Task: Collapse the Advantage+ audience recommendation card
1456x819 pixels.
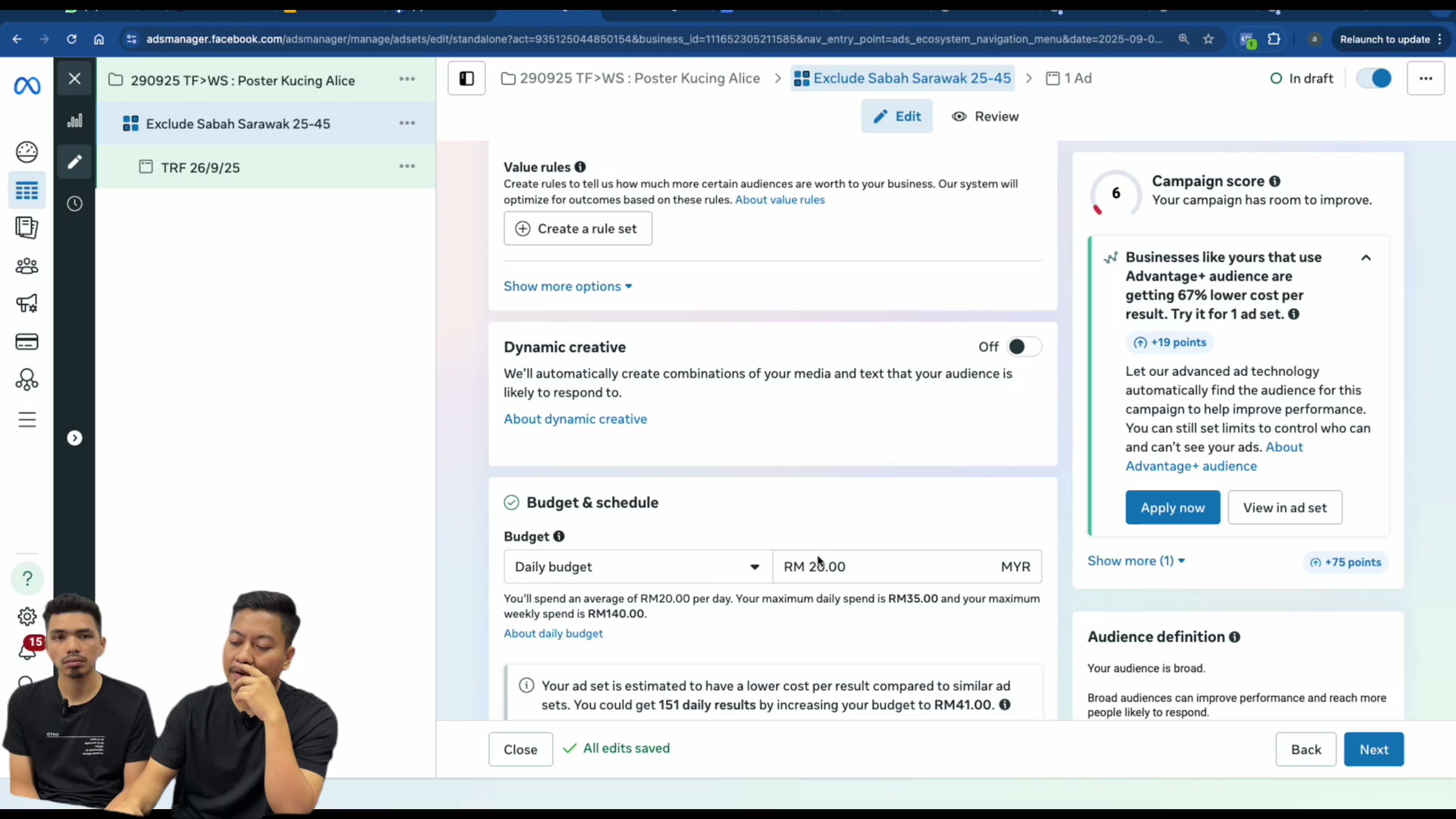Action: click(1366, 258)
